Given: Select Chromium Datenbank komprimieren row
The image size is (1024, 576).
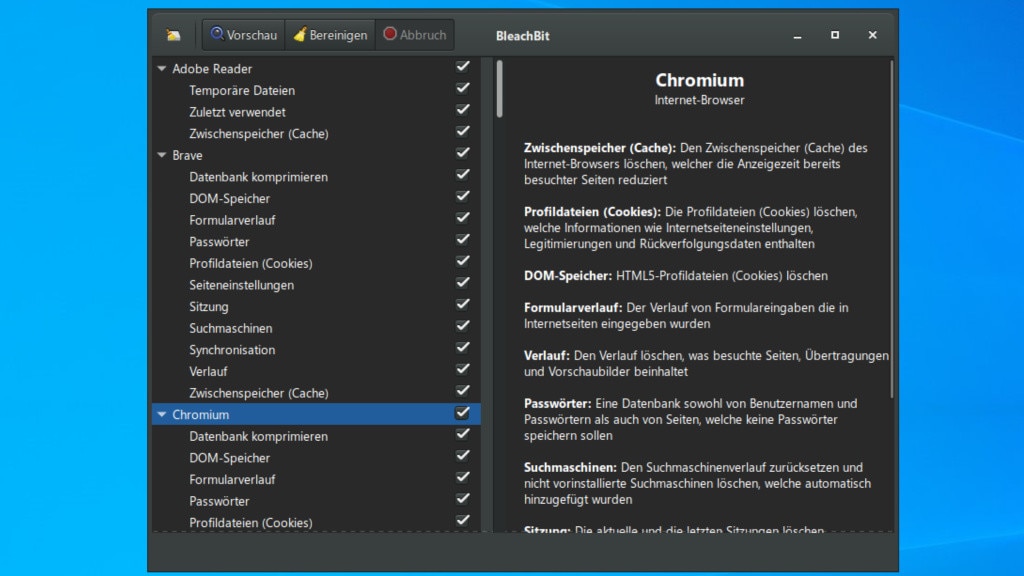Looking at the screenshot, I should (316, 436).
